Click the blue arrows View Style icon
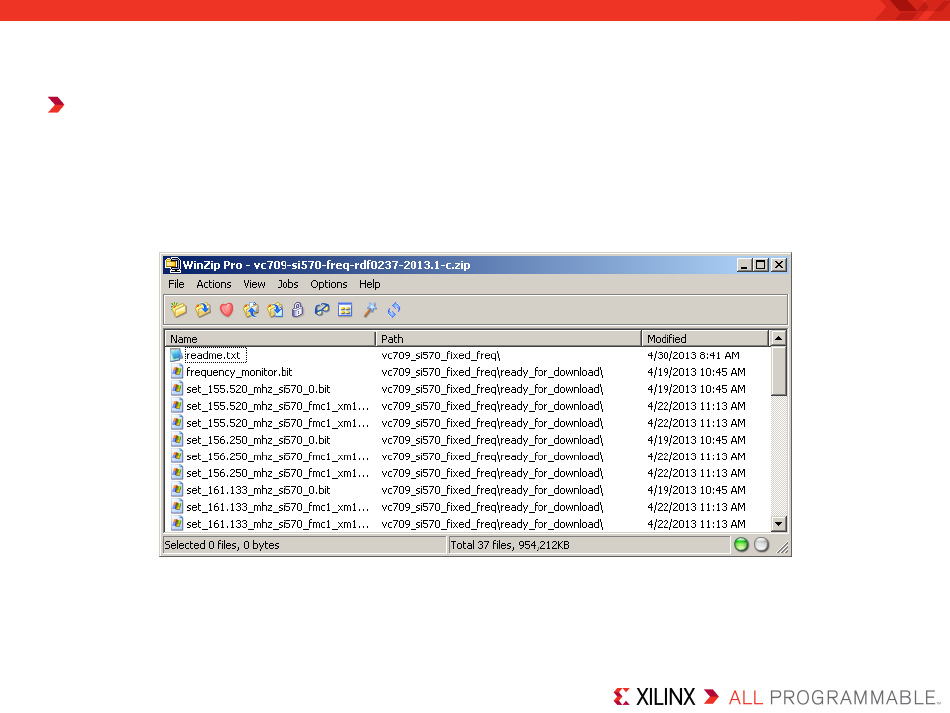This screenshot has width=950, height=713. 394,310
